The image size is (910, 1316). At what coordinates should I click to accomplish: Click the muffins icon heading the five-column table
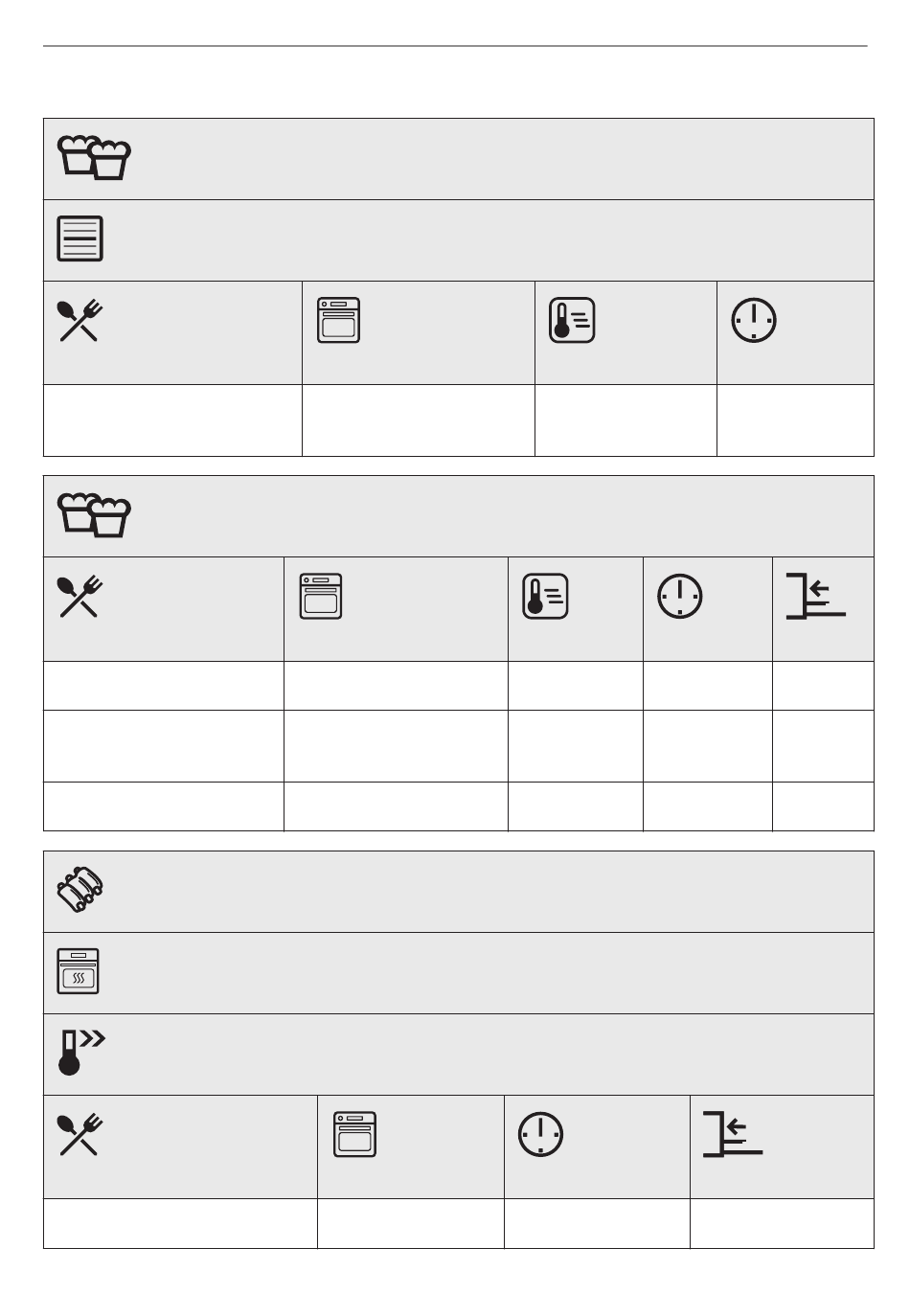point(94,515)
